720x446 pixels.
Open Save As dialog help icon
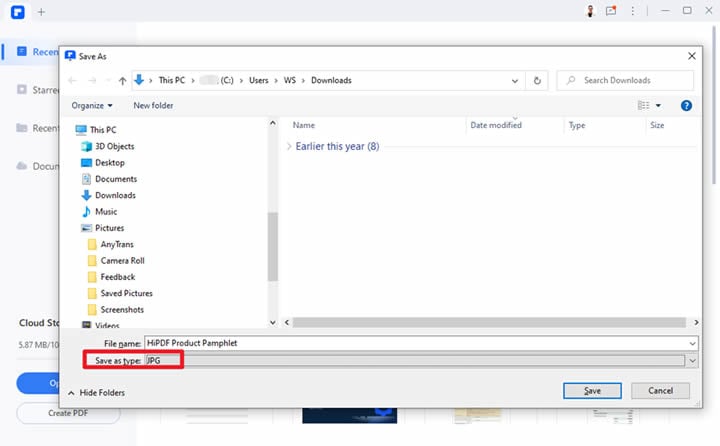686,106
